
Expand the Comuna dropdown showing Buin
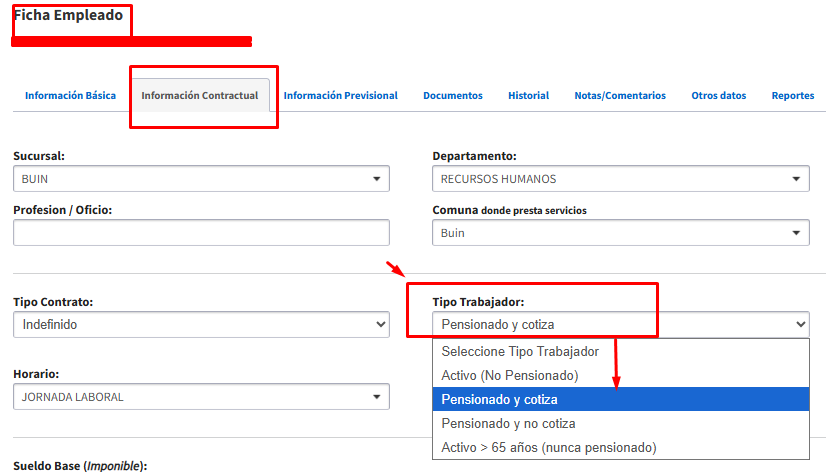[x=620, y=233]
